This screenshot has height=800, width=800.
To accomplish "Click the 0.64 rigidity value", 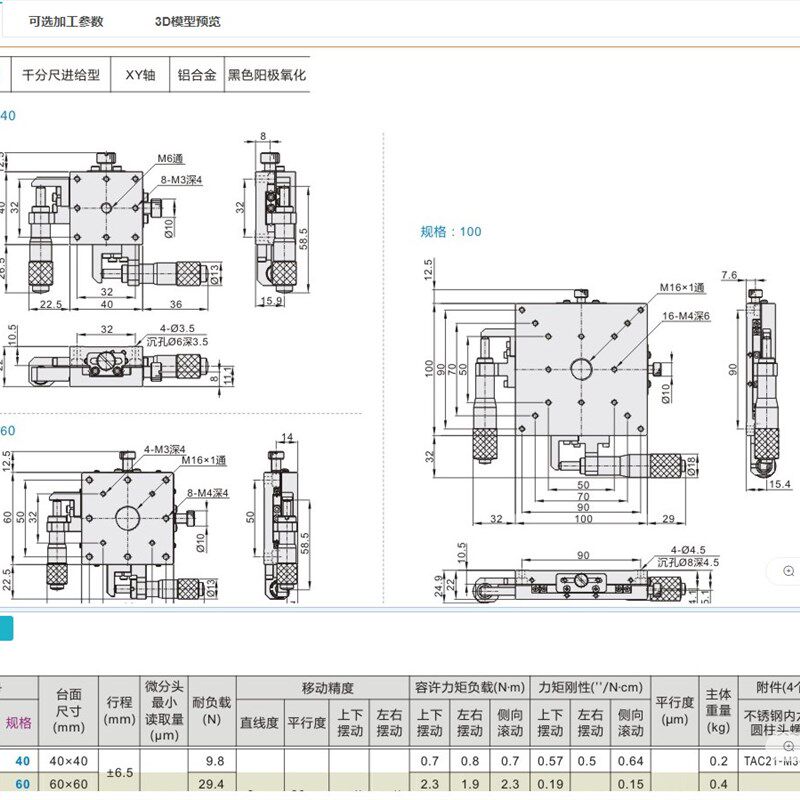I will pyautogui.click(x=631, y=761).
